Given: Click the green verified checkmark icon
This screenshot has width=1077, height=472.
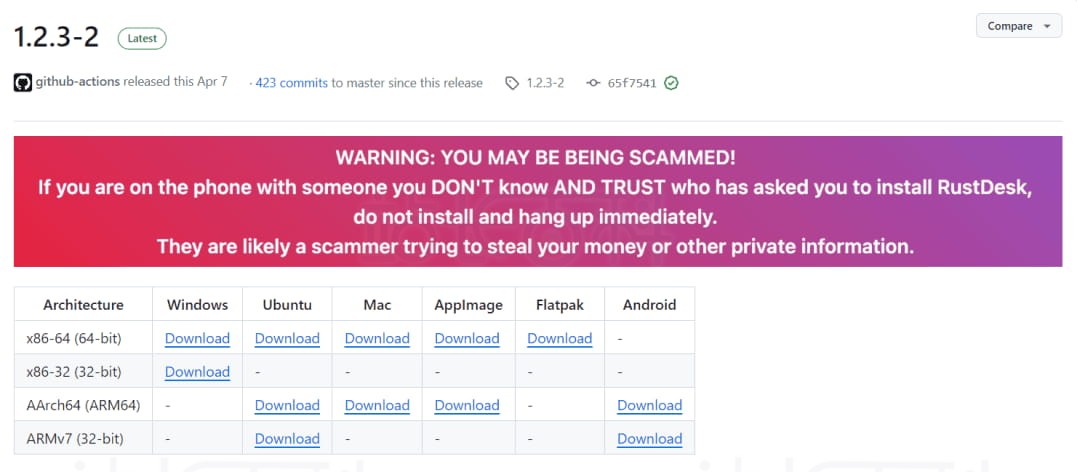Looking at the screenshot, I should pos(671,83).
